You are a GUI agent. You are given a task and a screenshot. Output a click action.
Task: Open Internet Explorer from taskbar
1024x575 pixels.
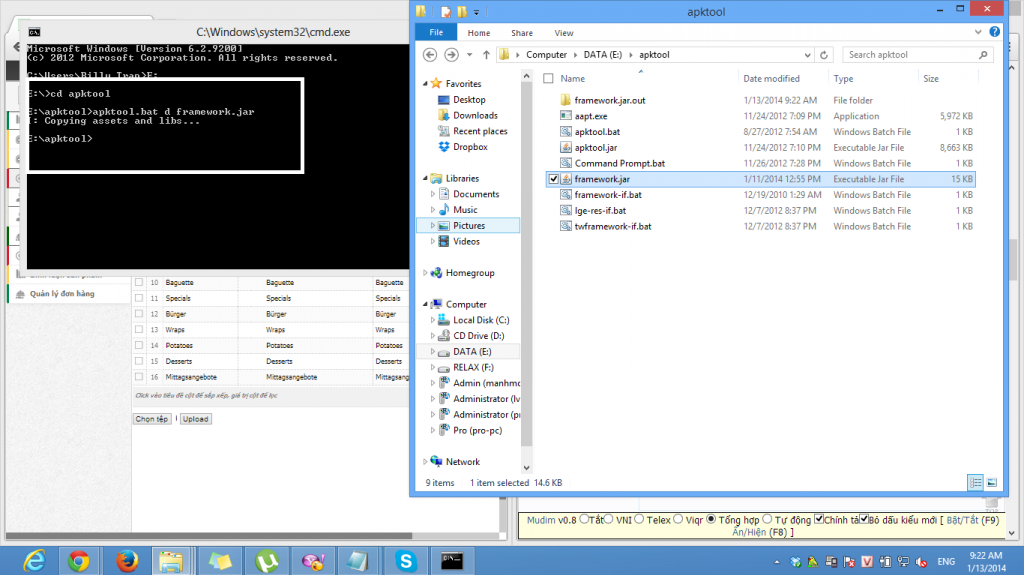pos(34,561)
